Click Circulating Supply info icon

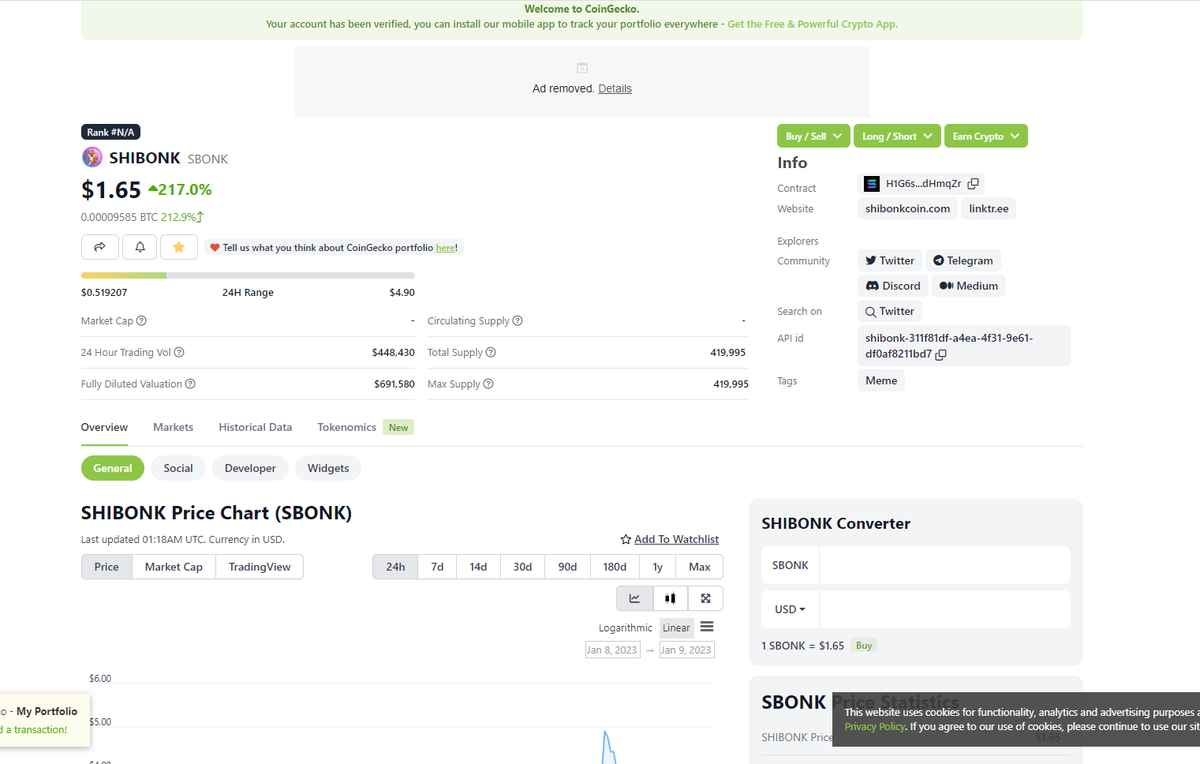point(517,321)
